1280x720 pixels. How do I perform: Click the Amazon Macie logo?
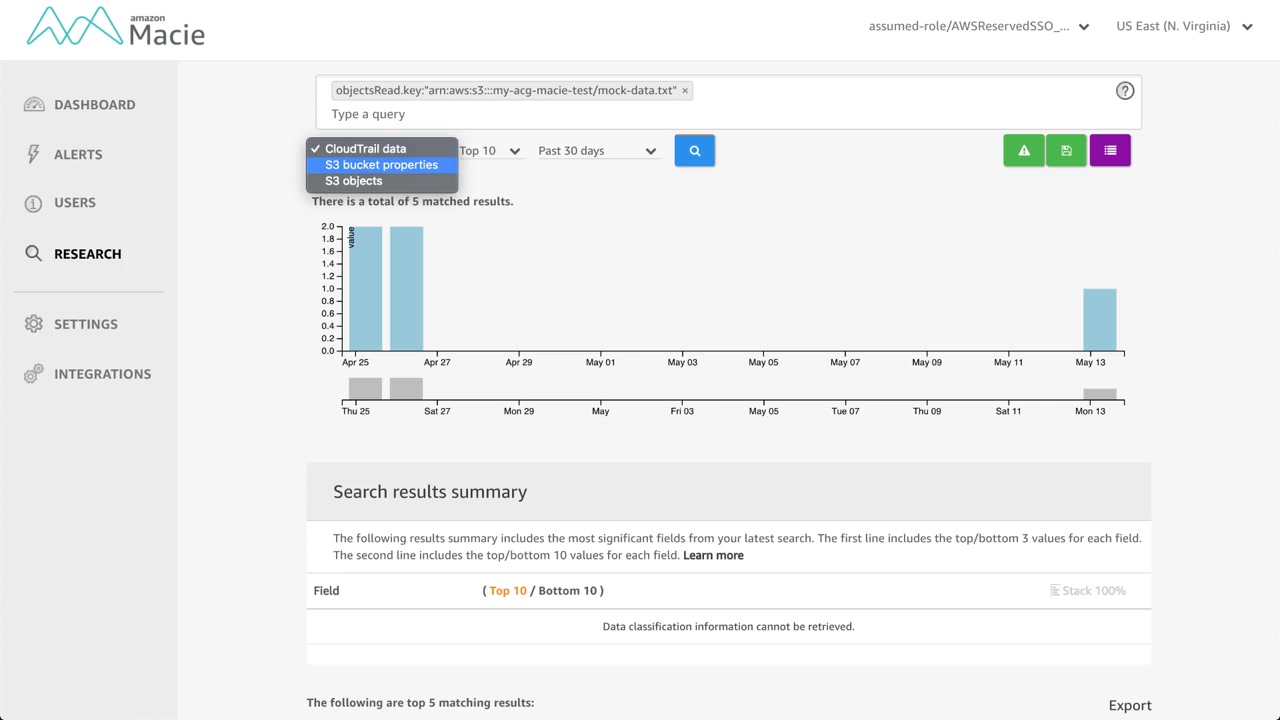pyautogui.click(x=116, y=28)
